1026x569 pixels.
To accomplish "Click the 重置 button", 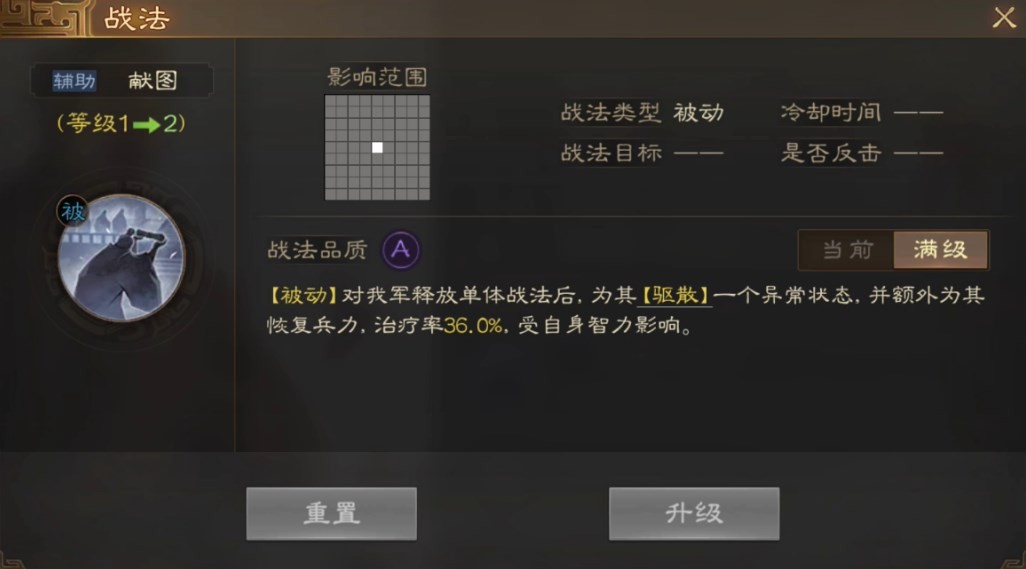I will (331, 513).
